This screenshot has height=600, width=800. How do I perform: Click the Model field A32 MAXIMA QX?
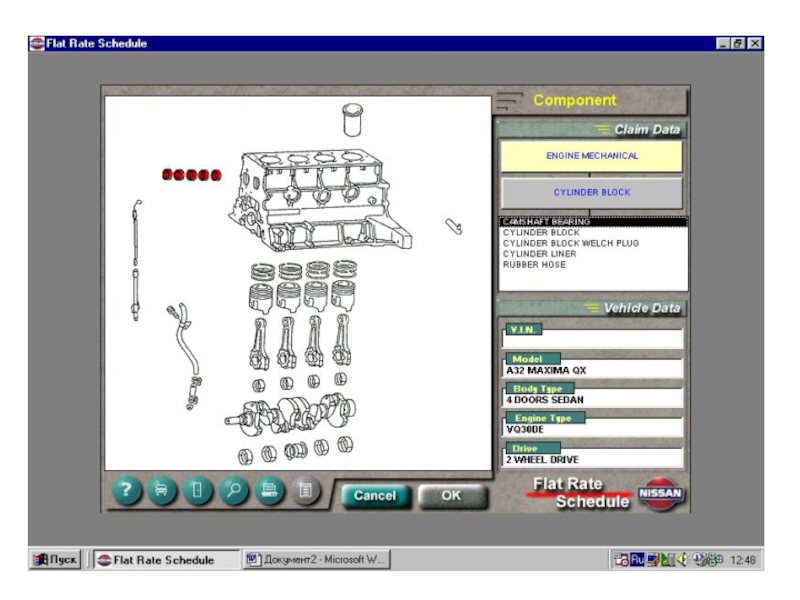pyautogui.click(x=593, y=370)
